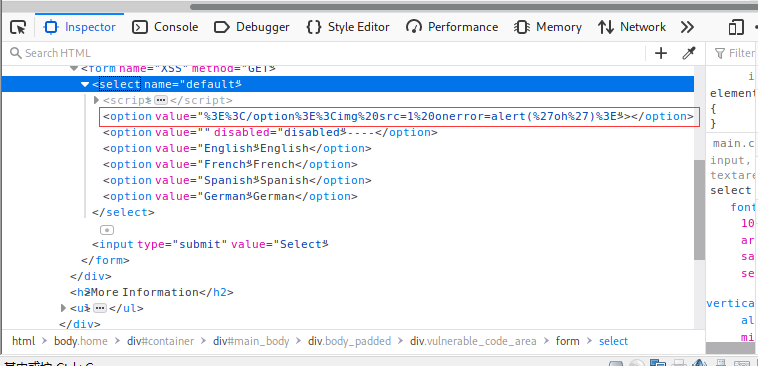Click form in the breadcrumb
The width and height of the screenshot is (758, 366).
click(568, 341)
